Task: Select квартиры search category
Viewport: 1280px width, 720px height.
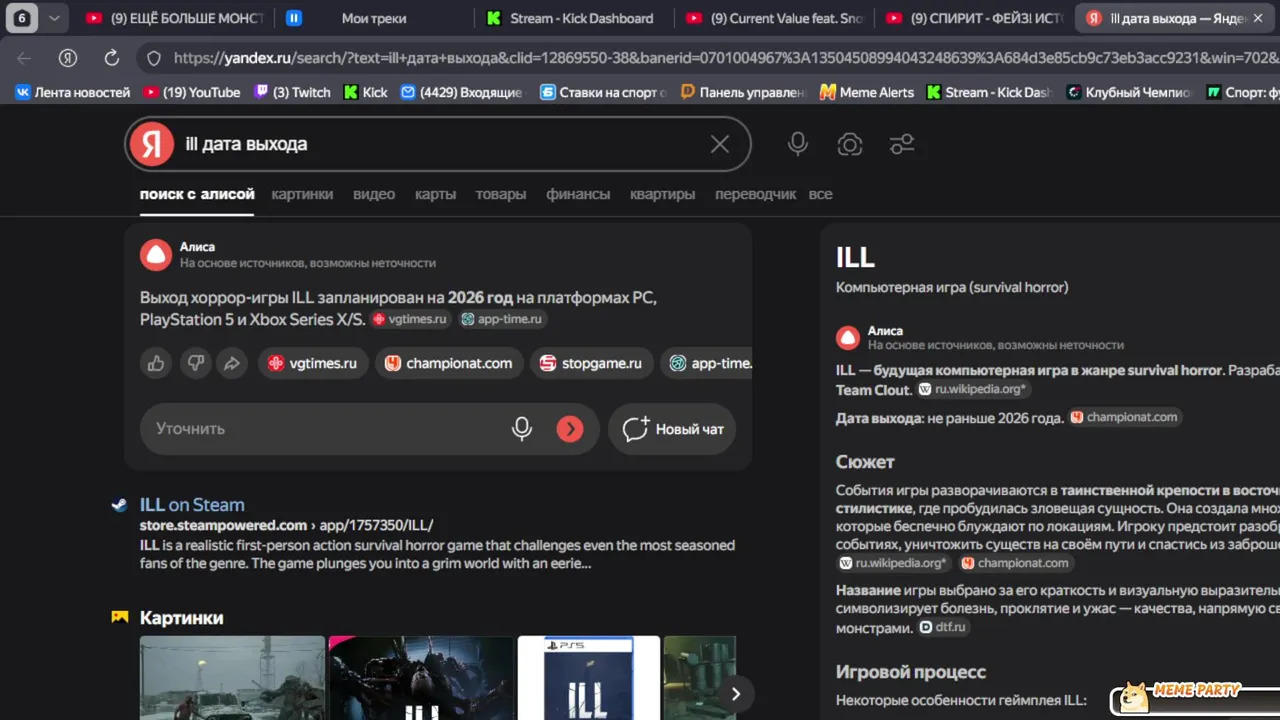Action: [662, 194]
